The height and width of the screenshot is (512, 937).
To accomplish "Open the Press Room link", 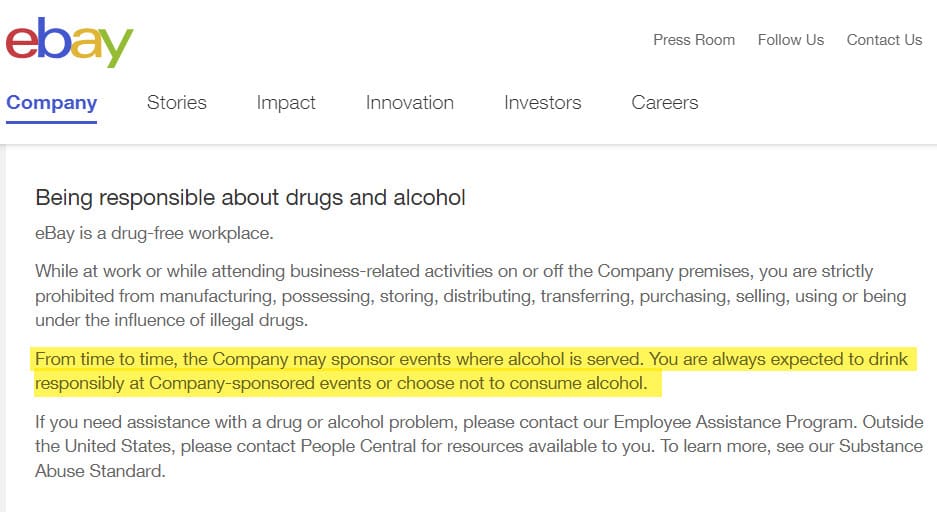I will [693, 40].
